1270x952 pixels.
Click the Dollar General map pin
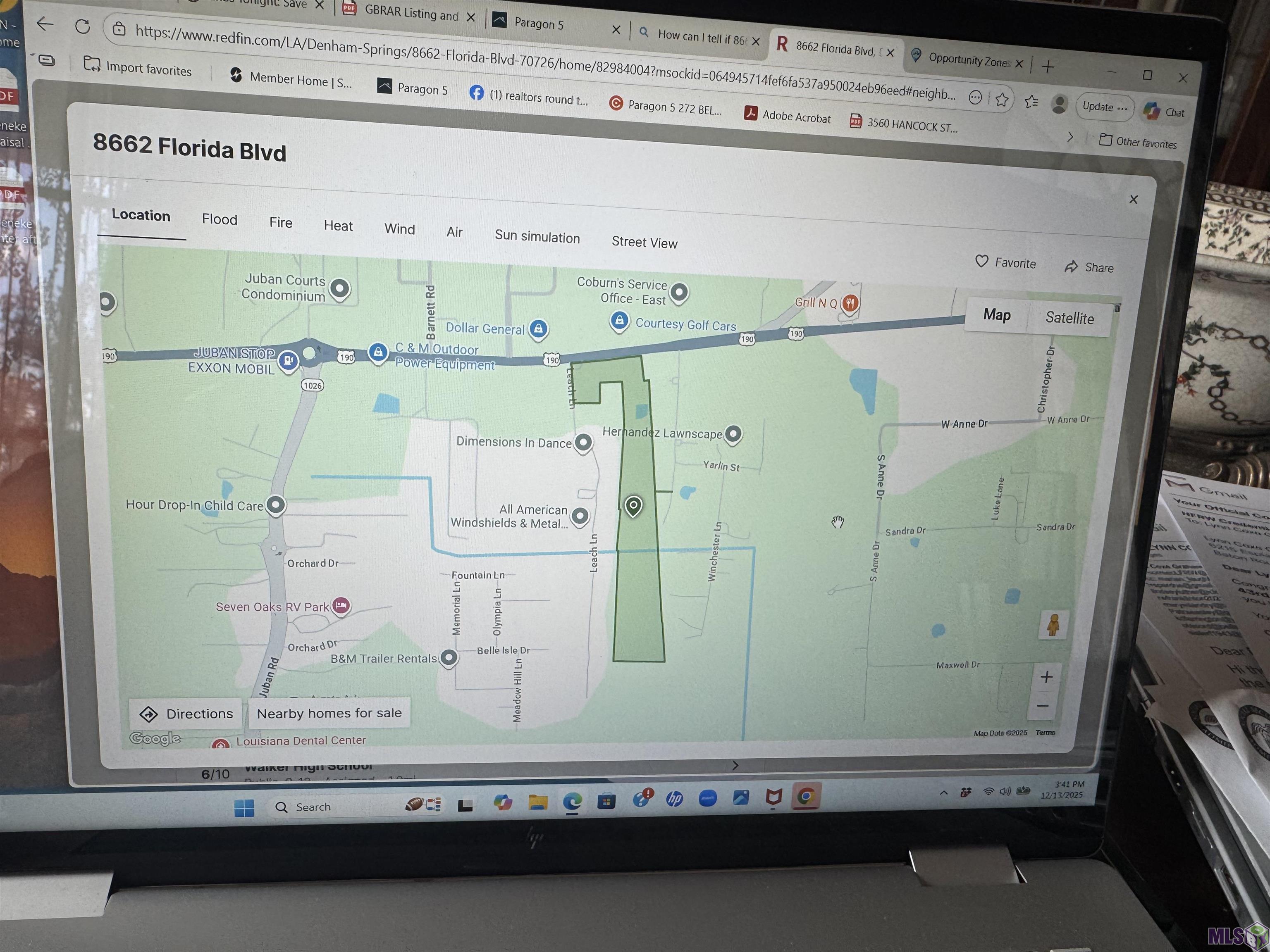pos(538,328)
